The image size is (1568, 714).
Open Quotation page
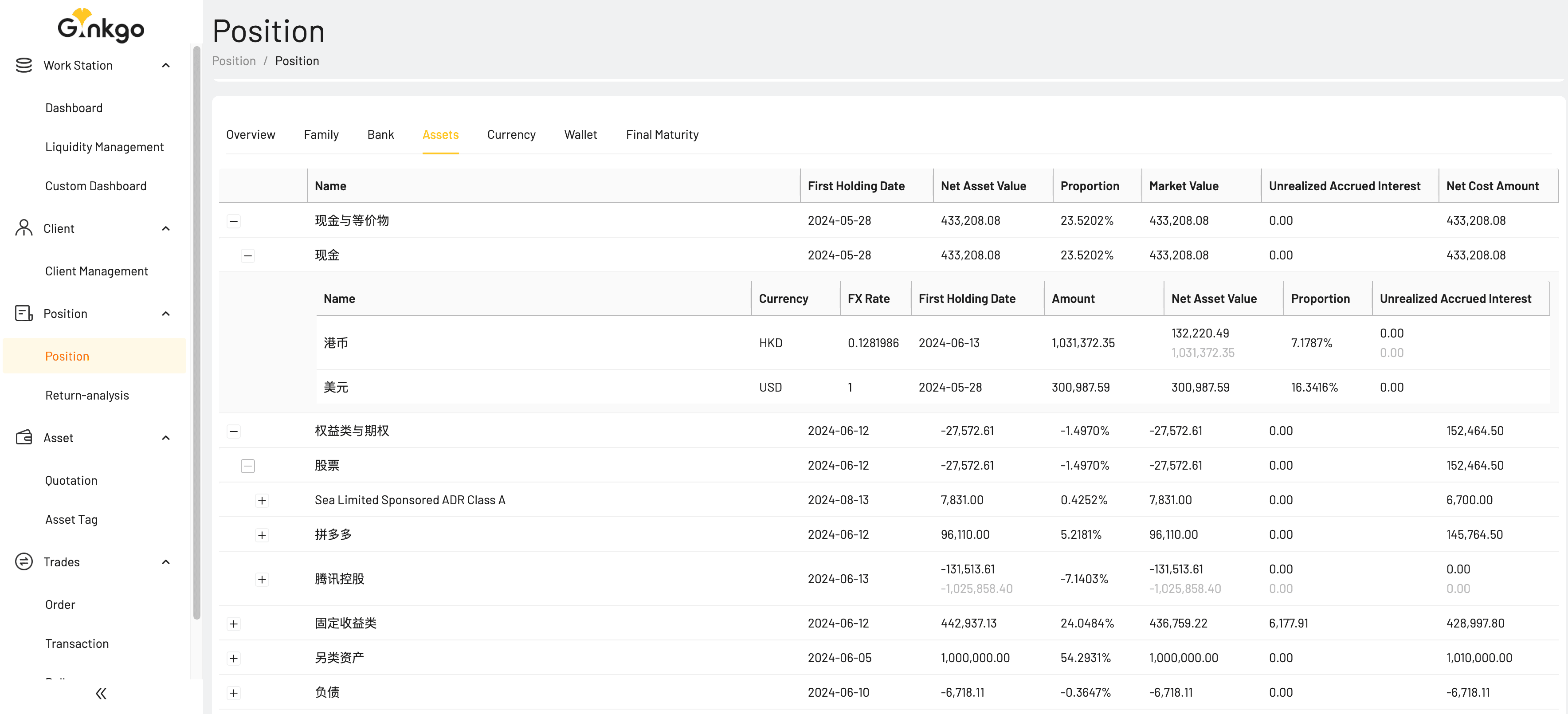click(71, 480)
